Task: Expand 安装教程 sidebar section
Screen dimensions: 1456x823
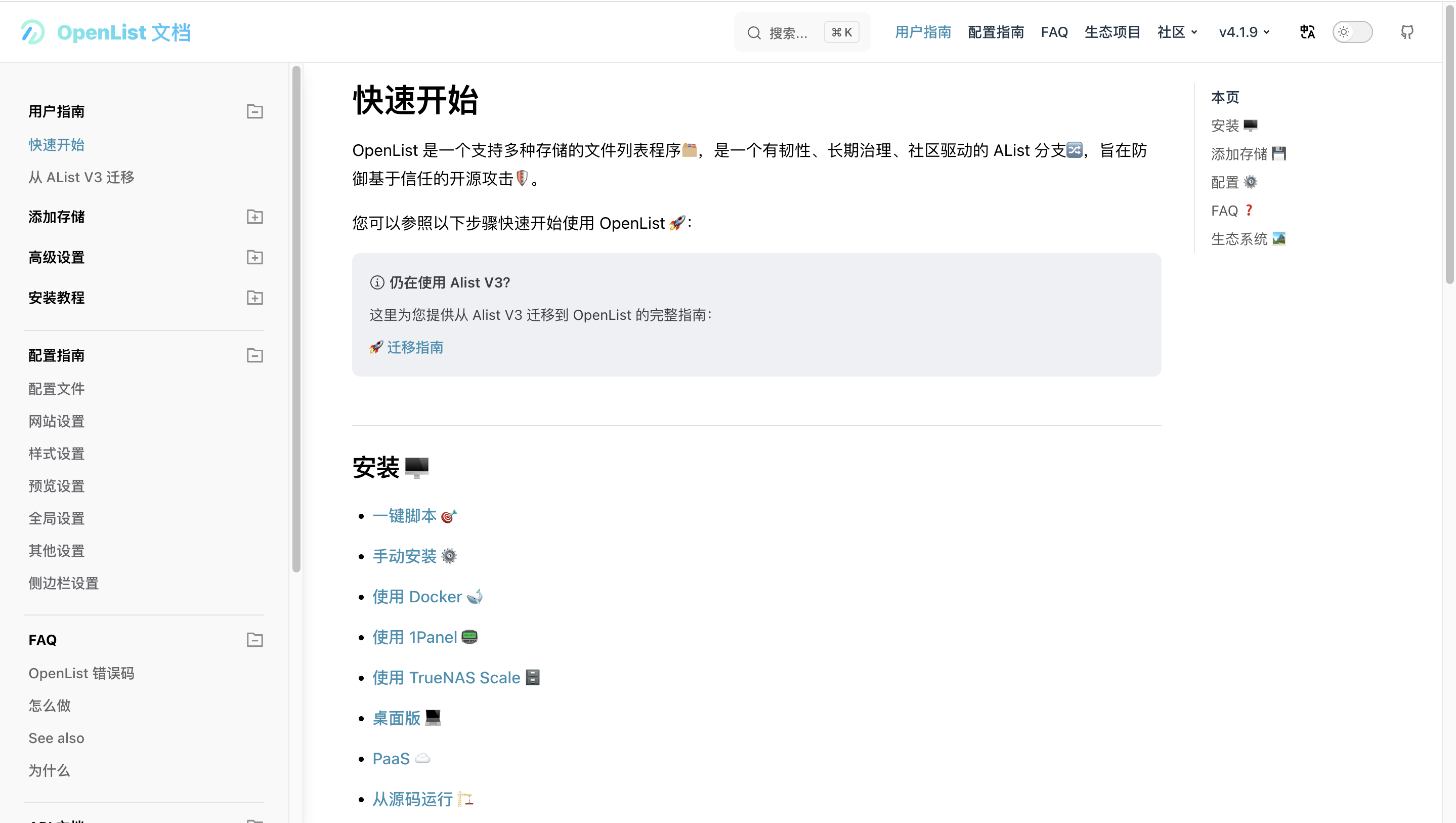Action: [x=255, y=298]
